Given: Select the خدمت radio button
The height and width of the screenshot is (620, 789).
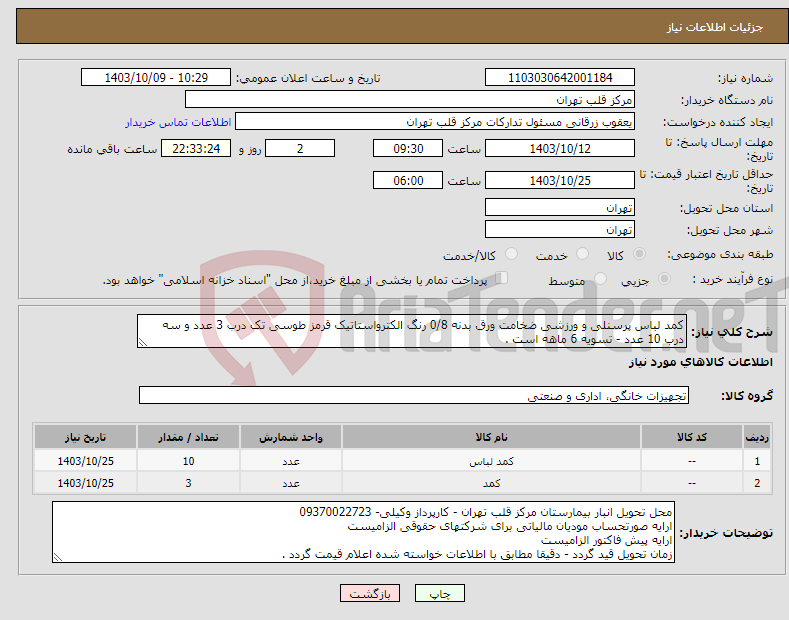Looking at the screenshot, I should click(582, 254).
